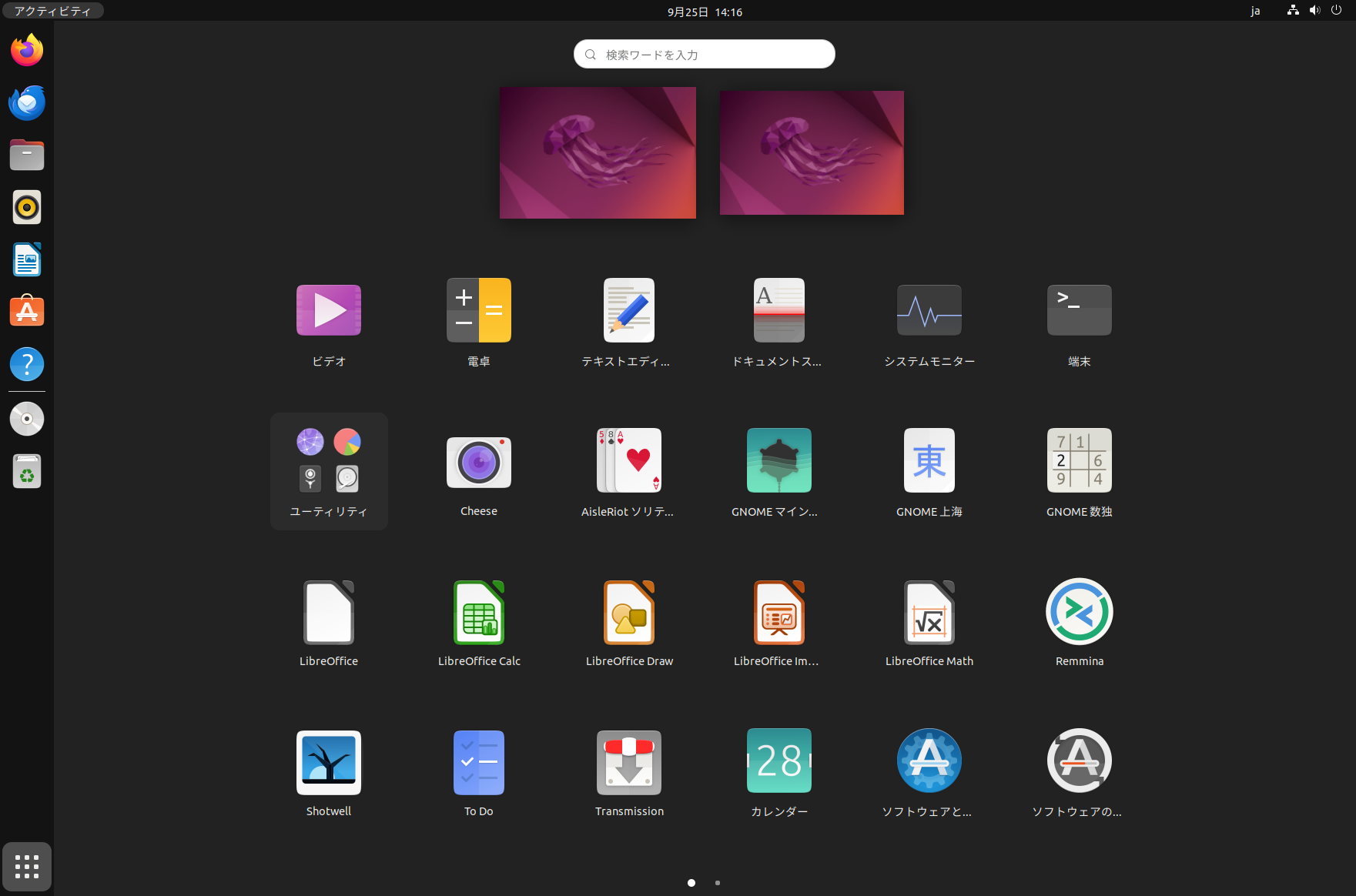Launch the terminal application
The height and width of the screenshot is (896, 1356).
coord(1079,311)
